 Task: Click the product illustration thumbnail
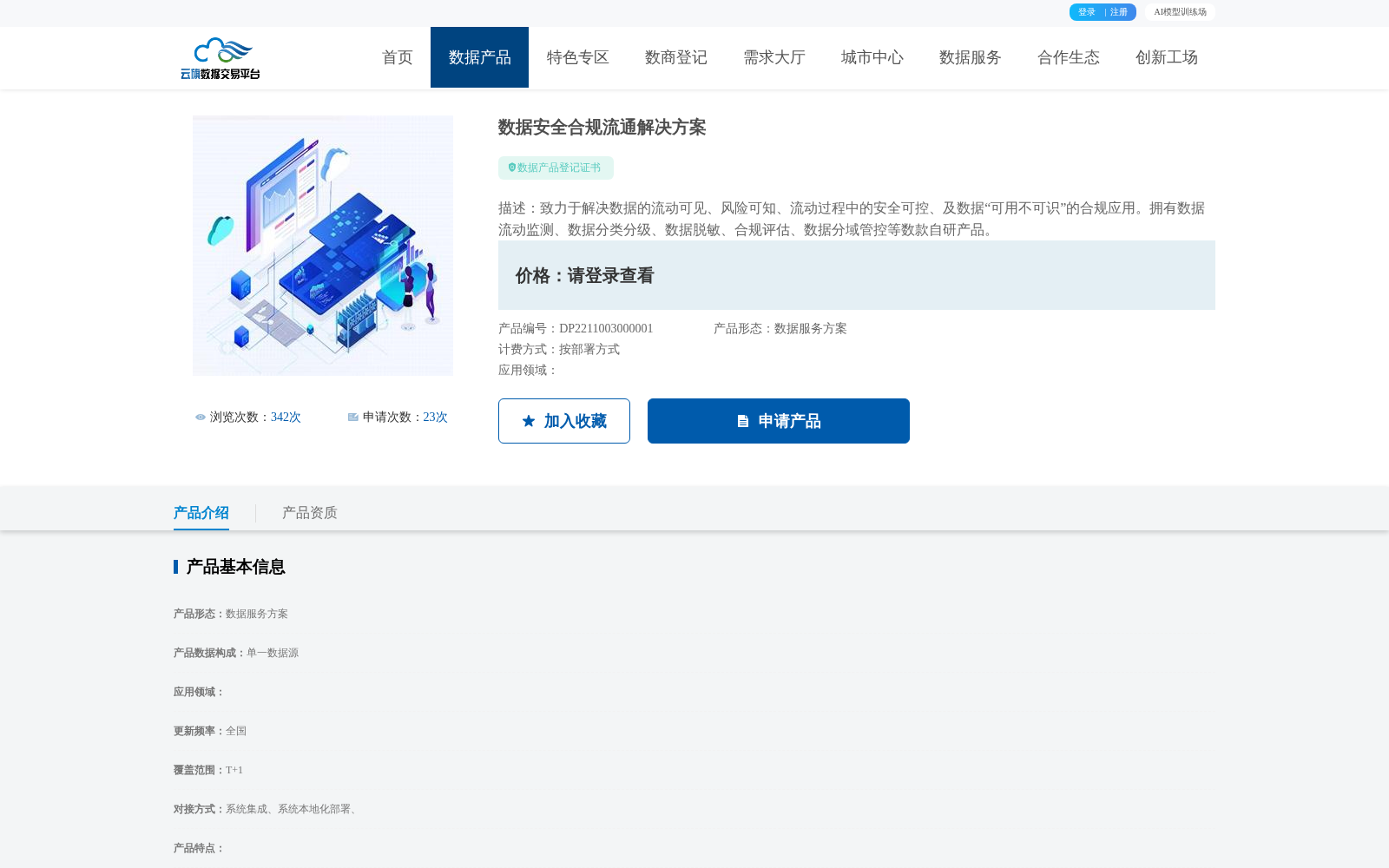pos(323,246)
